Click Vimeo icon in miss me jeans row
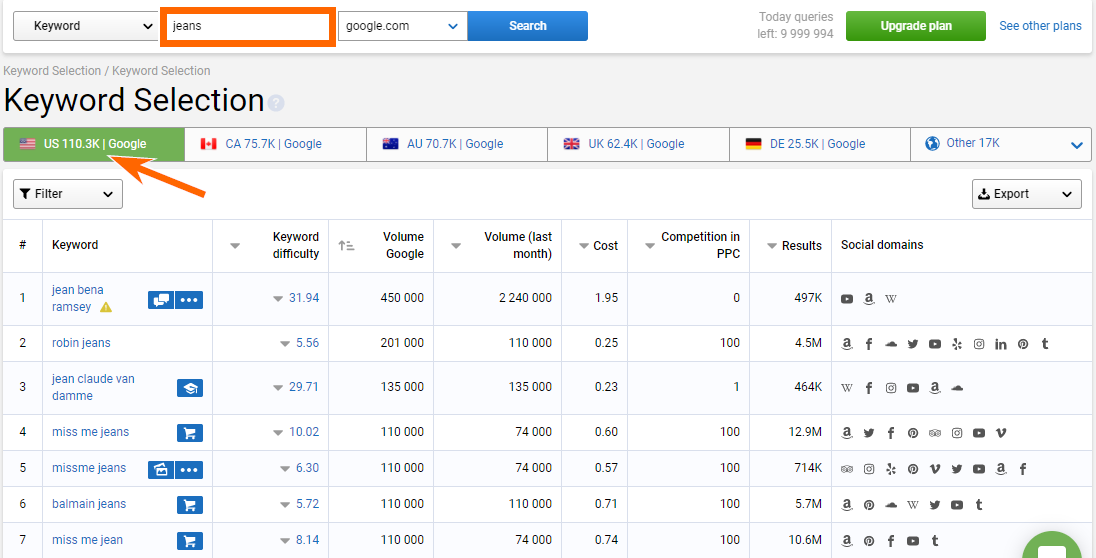Screen dimensions: 1096x558 tap(1001, 433)
